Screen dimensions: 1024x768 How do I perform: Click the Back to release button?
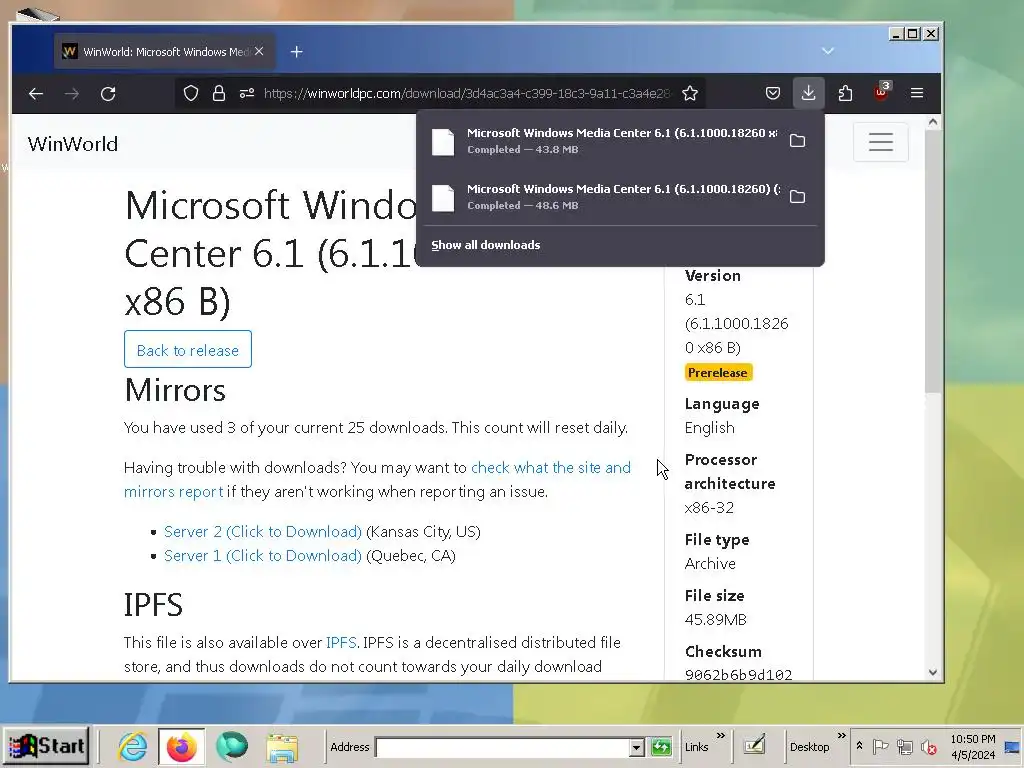188,349
